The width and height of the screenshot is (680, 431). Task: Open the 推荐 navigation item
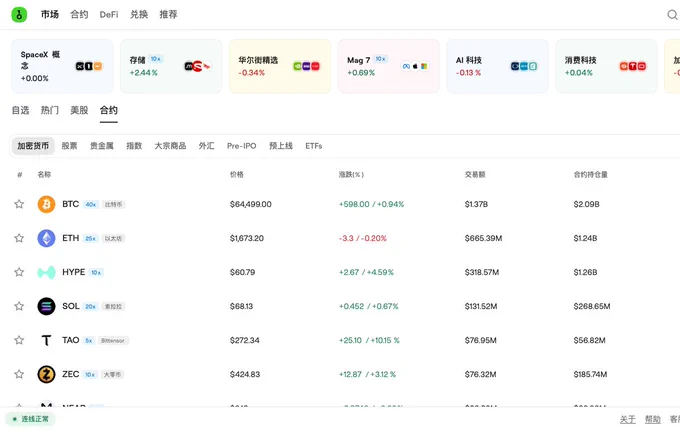(168, 15)
